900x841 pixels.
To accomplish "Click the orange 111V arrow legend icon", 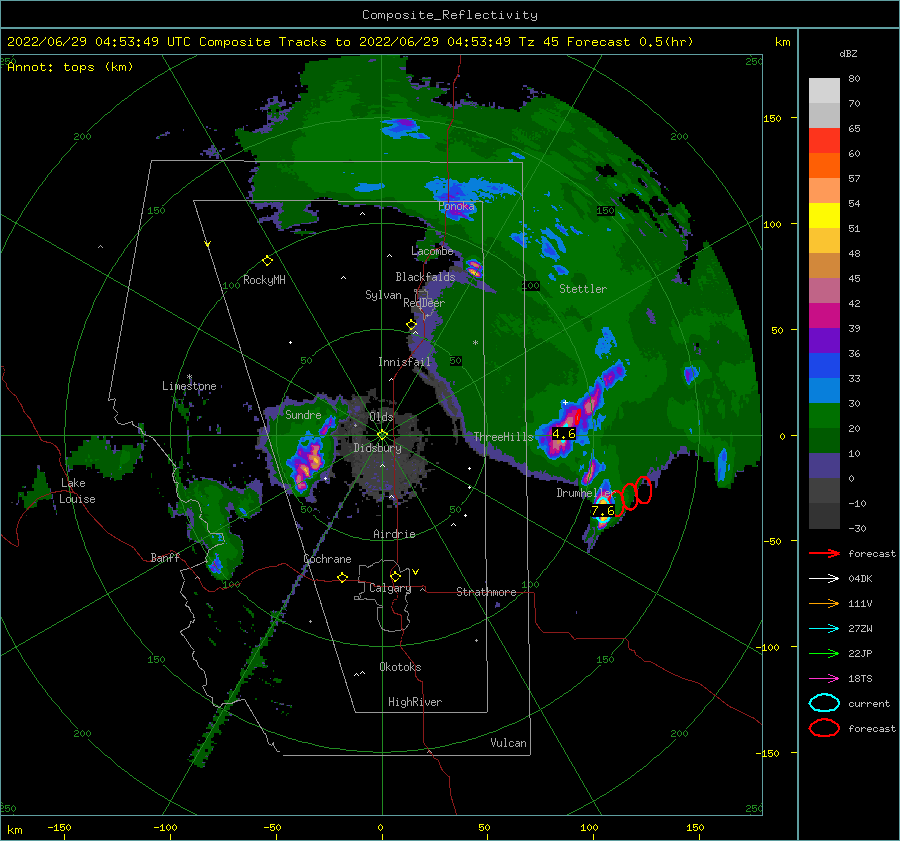I will click(x=824, y=603).
